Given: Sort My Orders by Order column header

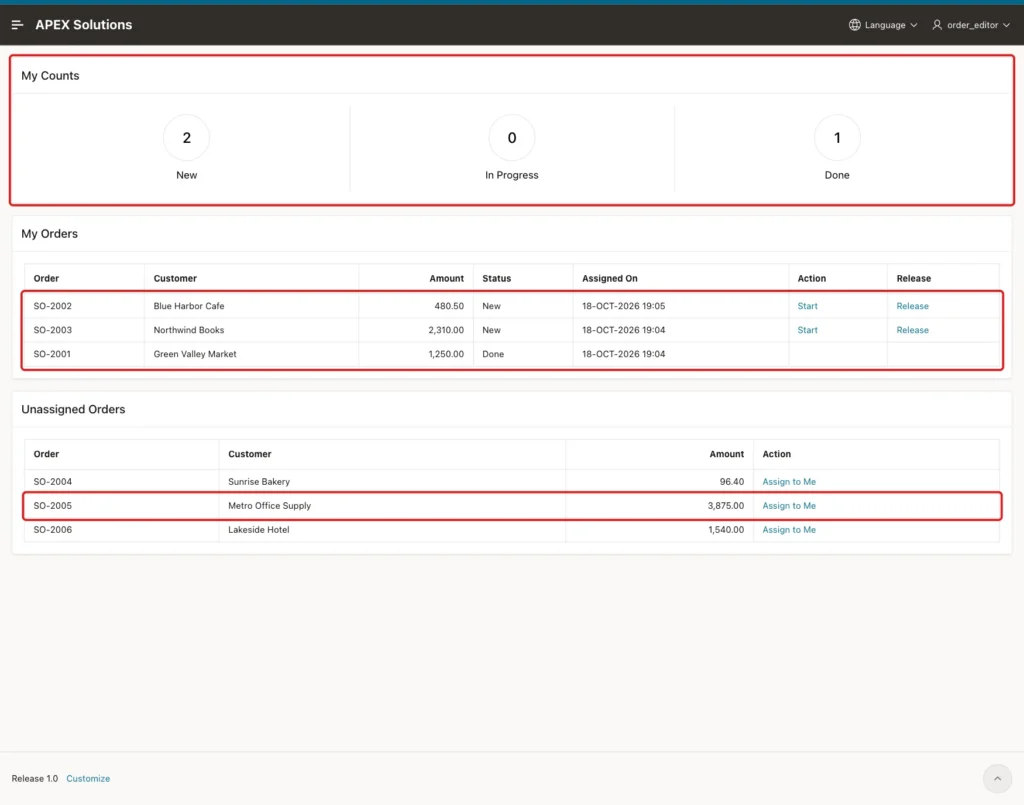Looking at the screenshot, I should 46,278.
